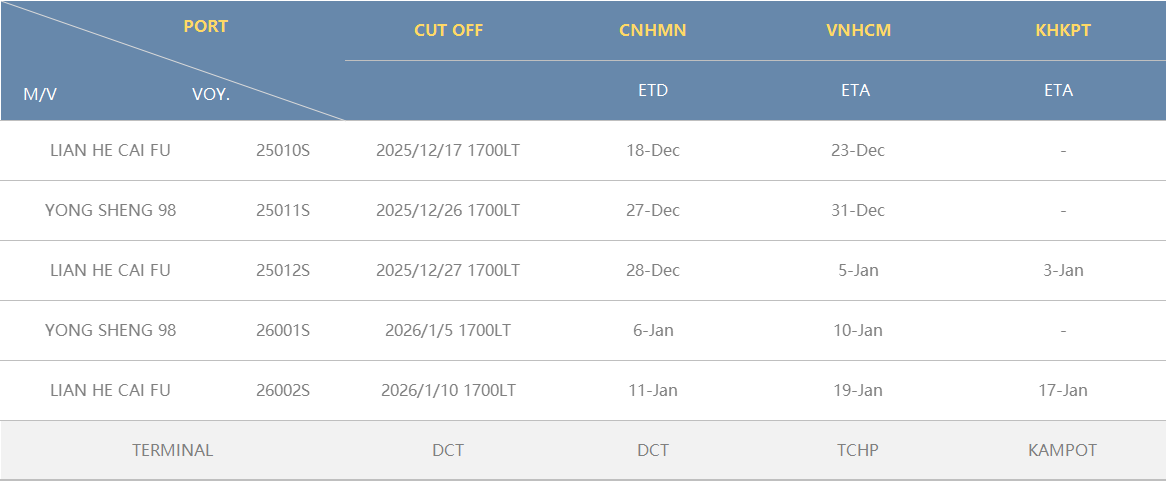This screenshot has width=1166, height=481.
Task: Select the TERMINAL row label
Action: point(172,450)
